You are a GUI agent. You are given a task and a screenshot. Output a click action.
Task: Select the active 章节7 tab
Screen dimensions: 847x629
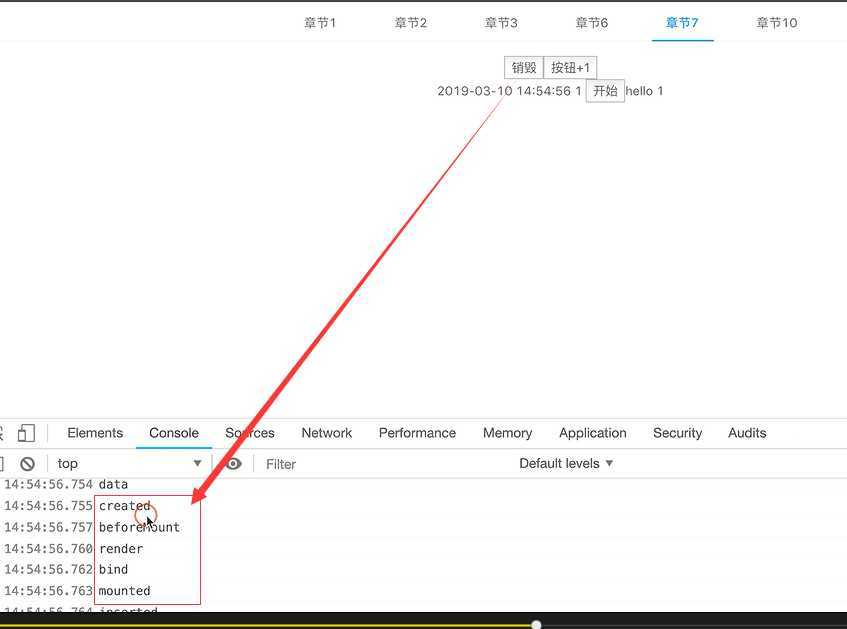tap(682, 23)
